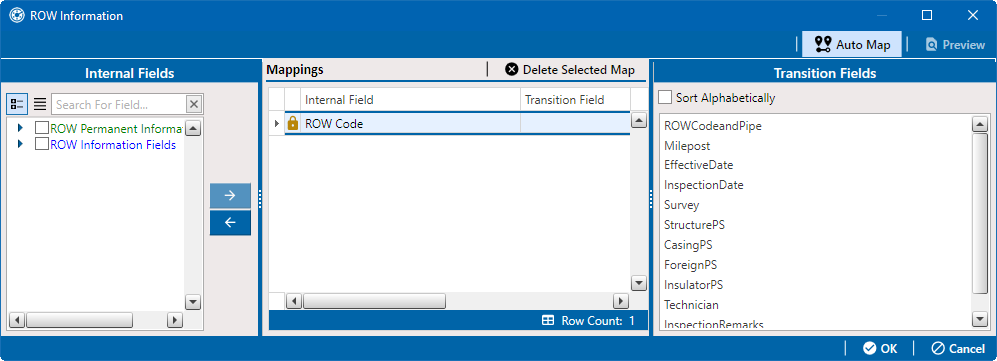Check ROW Permanent Information checkbox
997x361 pixels.
(x=42, y=128)
